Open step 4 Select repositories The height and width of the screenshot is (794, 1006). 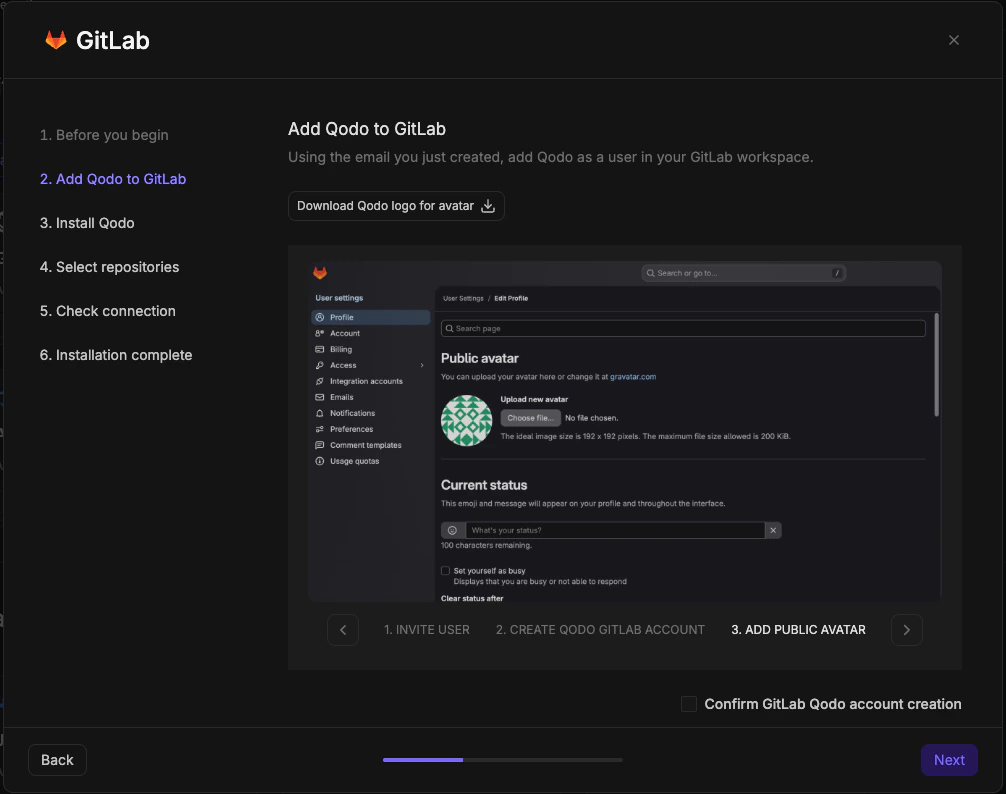109,267
